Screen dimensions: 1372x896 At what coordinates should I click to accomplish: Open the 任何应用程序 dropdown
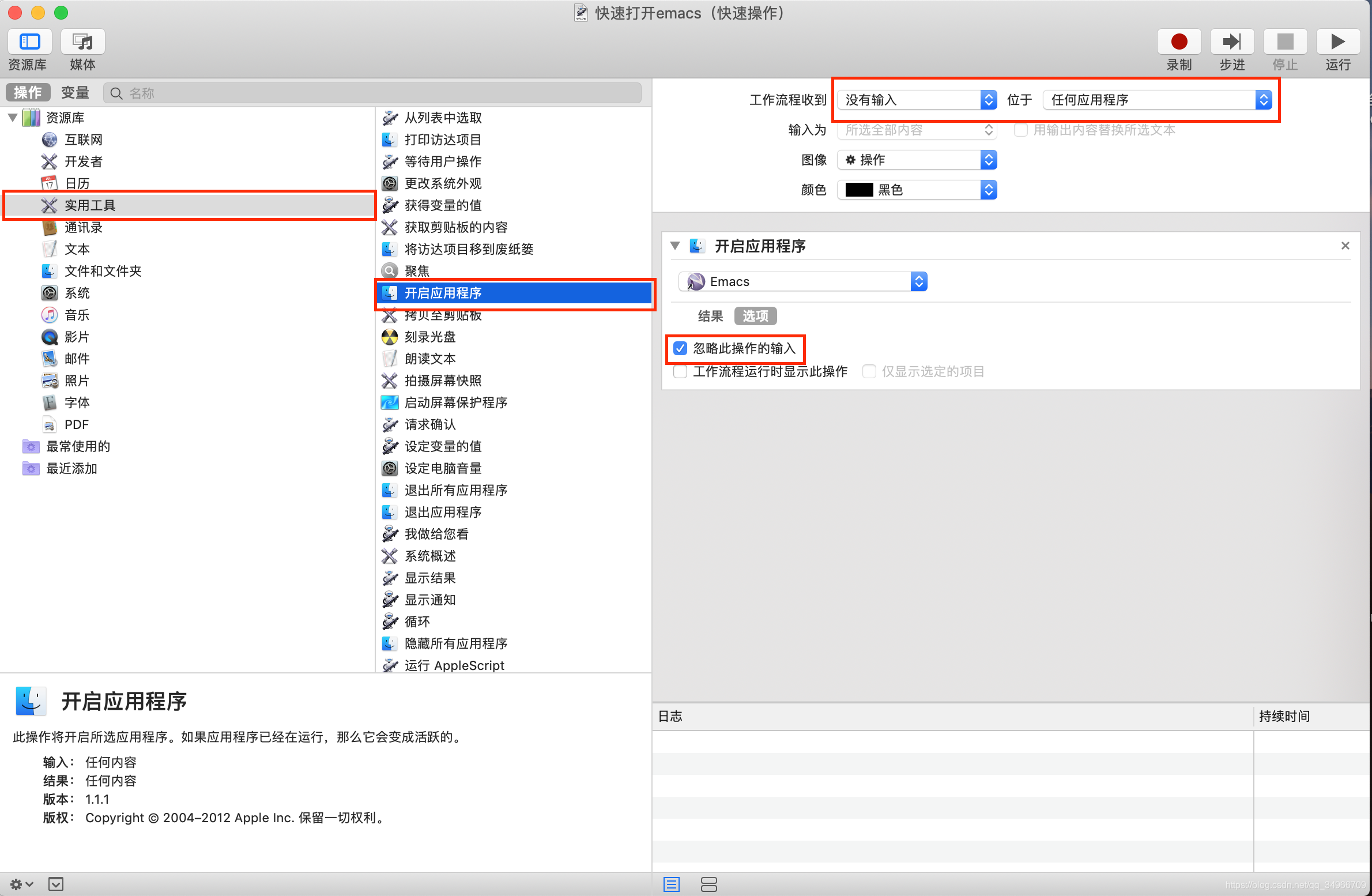coord(1157,100)
